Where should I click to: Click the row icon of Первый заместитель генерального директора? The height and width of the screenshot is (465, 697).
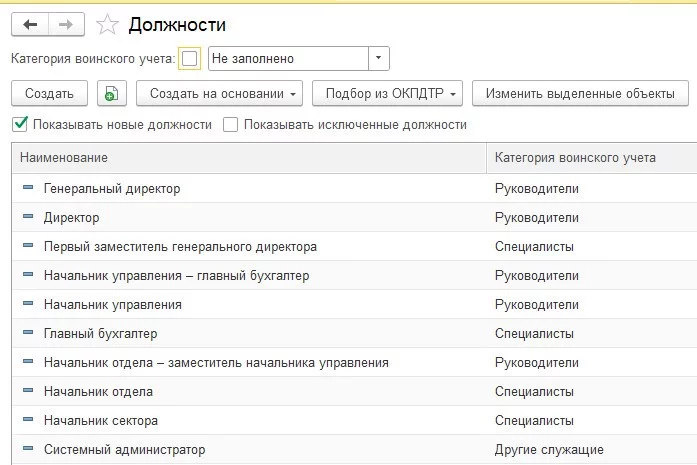click(28, 245)
